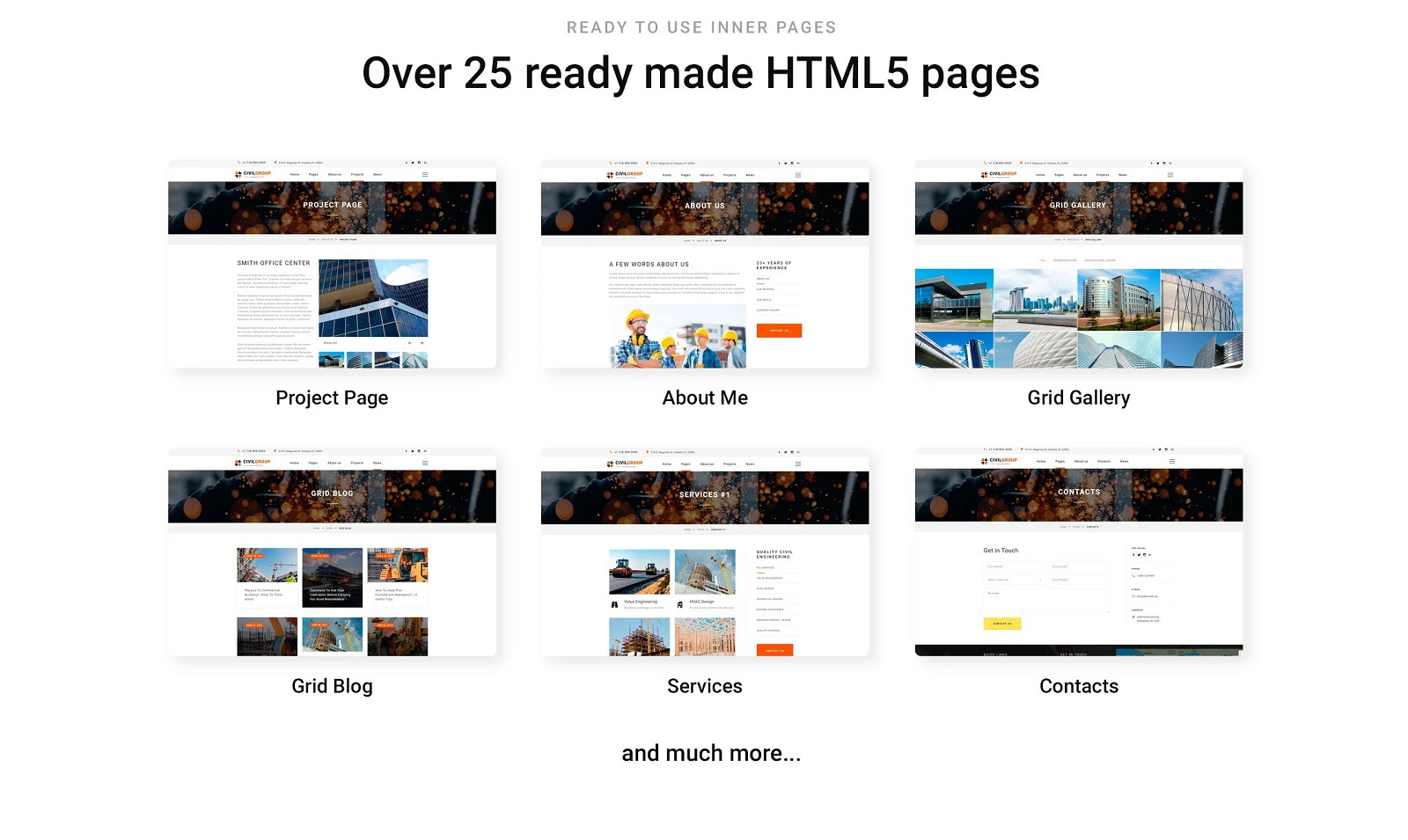Click the Twitter icon in the Contacts header

pos(1160,449)
